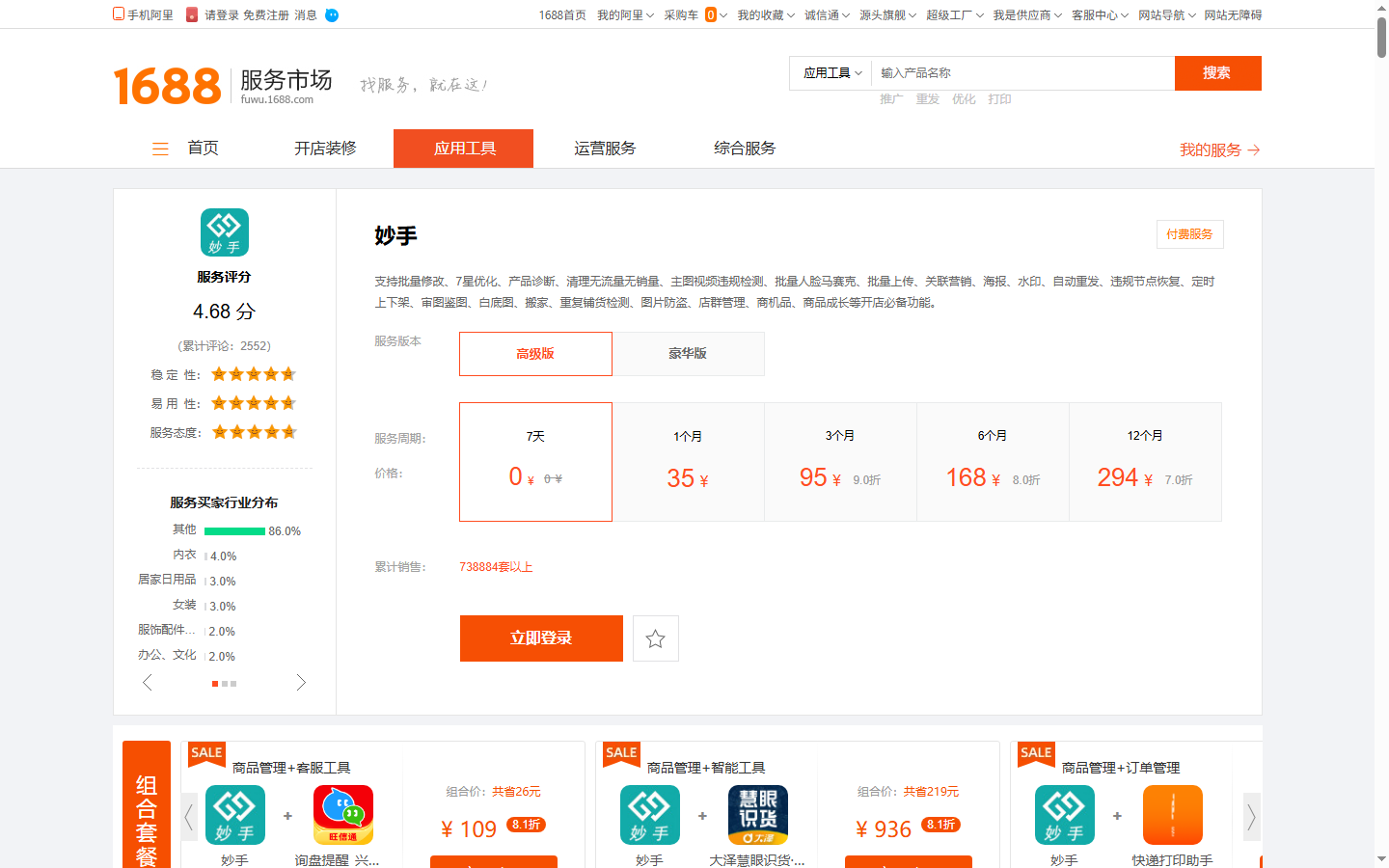Open the 我的服务 link
Screen dimensions: 1389x868
click(x=1211, y=150)
